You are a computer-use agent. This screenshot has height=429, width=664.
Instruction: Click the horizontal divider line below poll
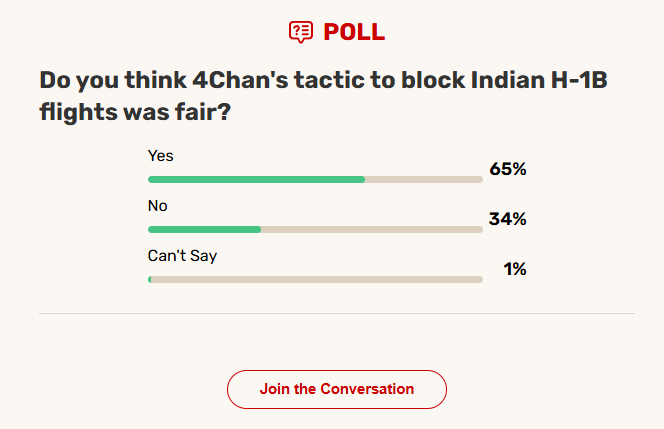tap(337, 313)
